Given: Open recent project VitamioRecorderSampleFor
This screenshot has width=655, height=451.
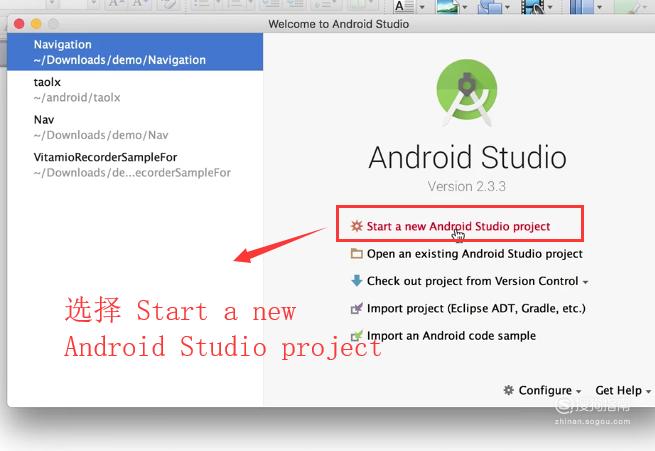Looking at the screenshot, I should click(135, 165).
